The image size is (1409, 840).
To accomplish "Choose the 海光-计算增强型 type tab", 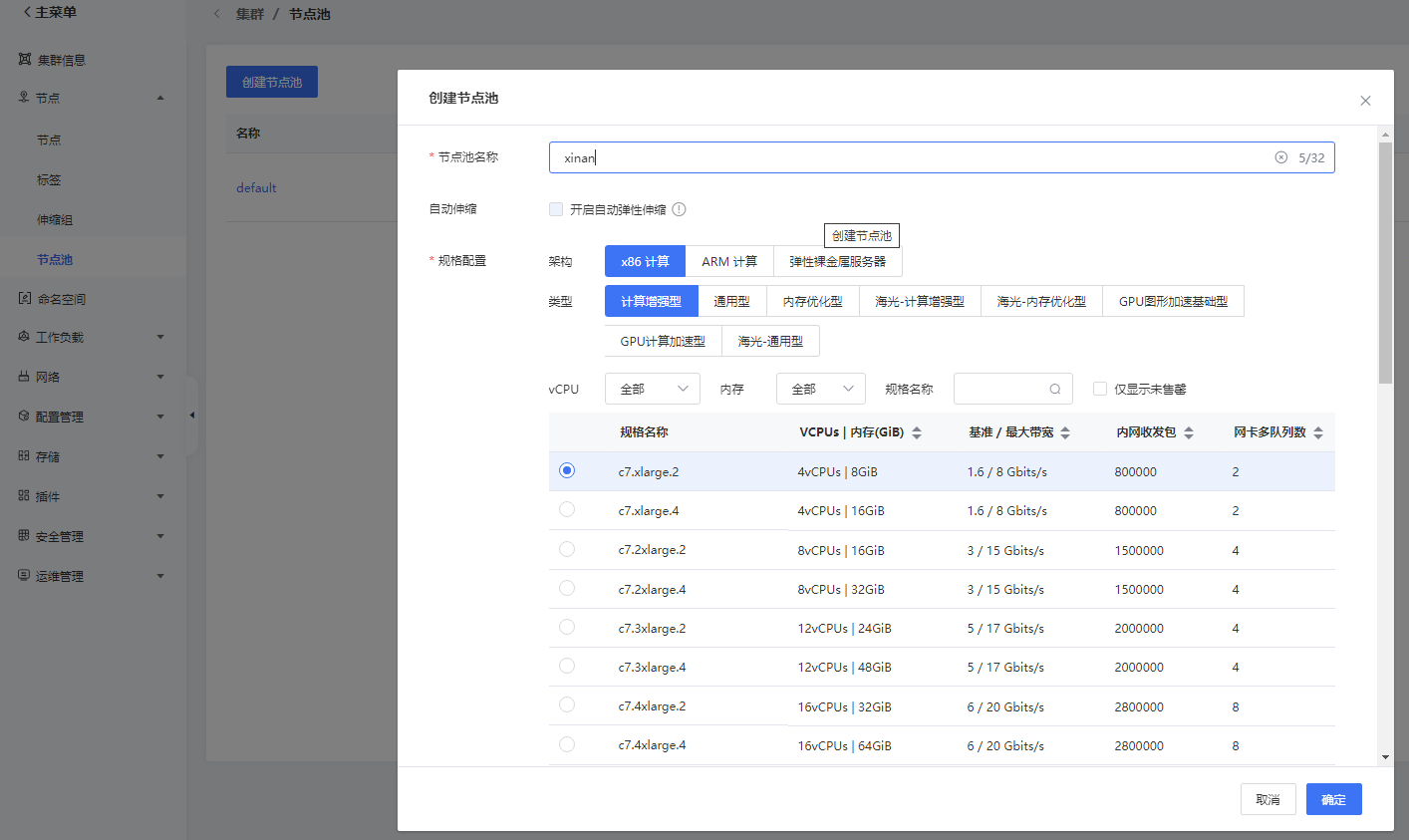I will coord(920,301).
